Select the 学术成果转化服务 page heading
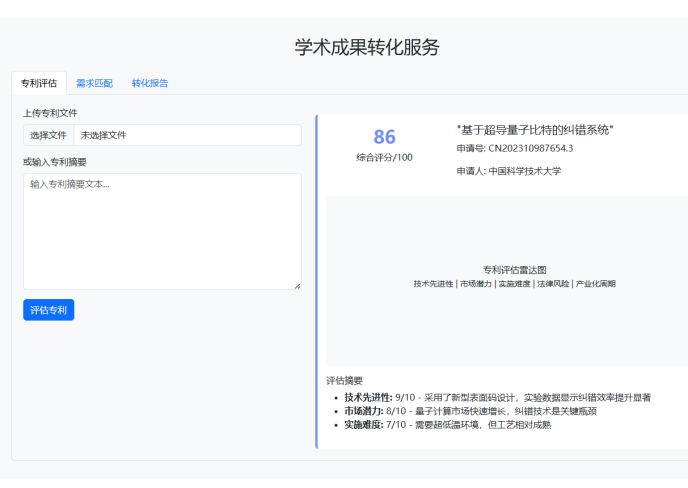Image resolution: width=688 pixels, height=488 pixels. [367, 47]
